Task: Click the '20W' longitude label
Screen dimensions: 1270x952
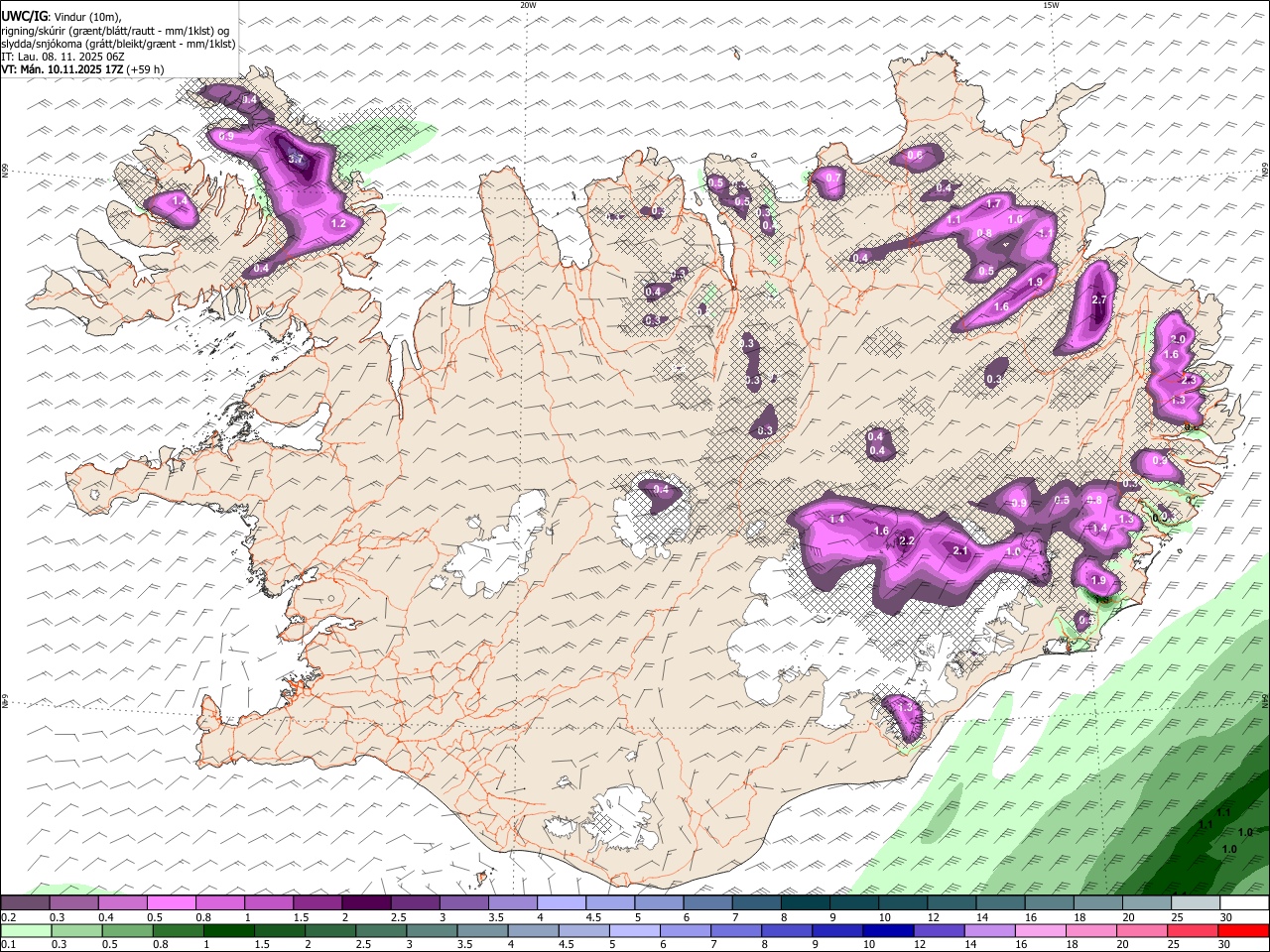Action: click(x=528, y=5)
